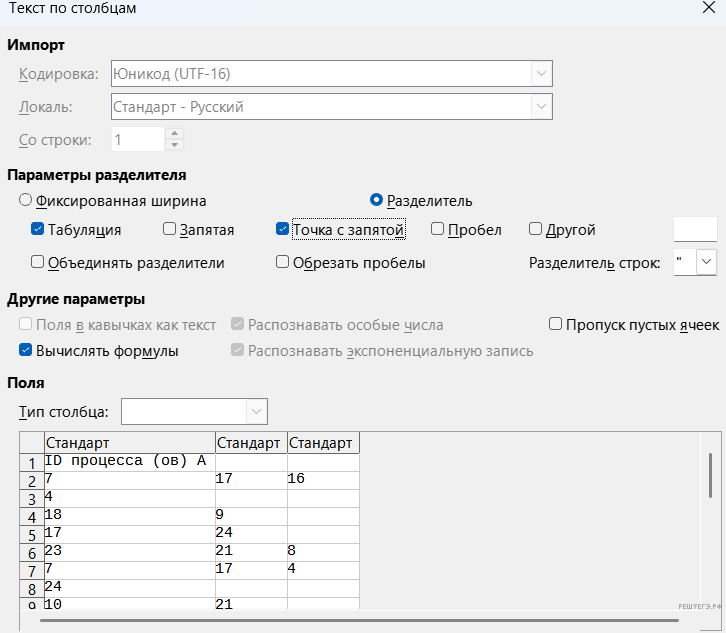Check Пропуск пустых ячеек option
The height and width of the screenshot is (633, 726).
tap(556, 325)
